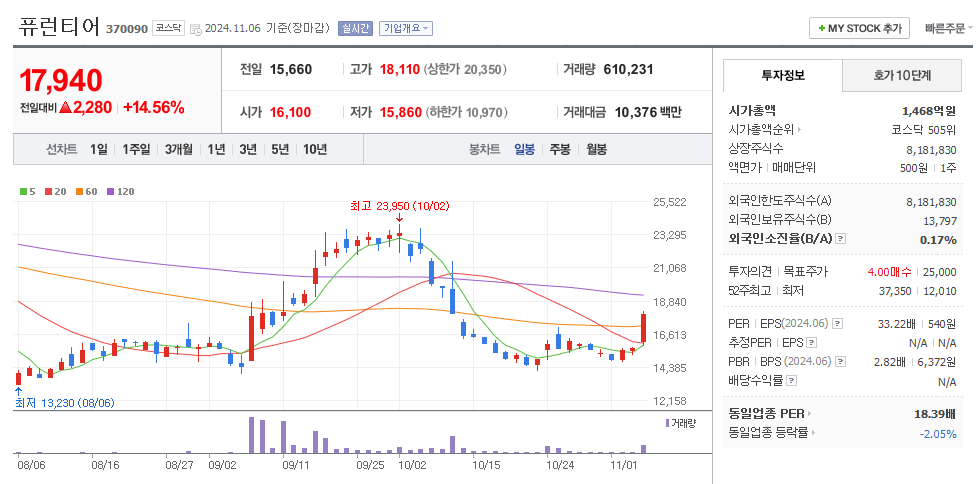This screenshot has width=980, height=484.
Task: Open the 동일업종 등락률 link
Action: point(768,432)
